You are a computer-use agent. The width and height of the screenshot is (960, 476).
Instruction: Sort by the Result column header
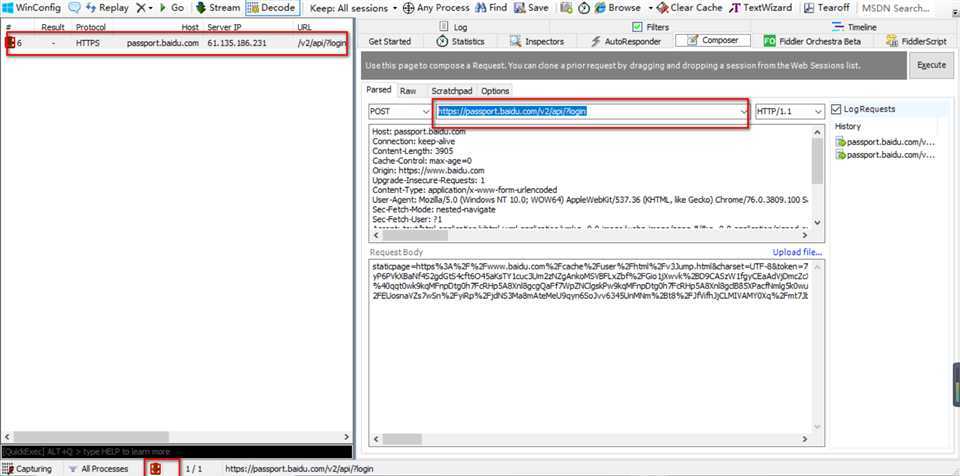point(53,28)
